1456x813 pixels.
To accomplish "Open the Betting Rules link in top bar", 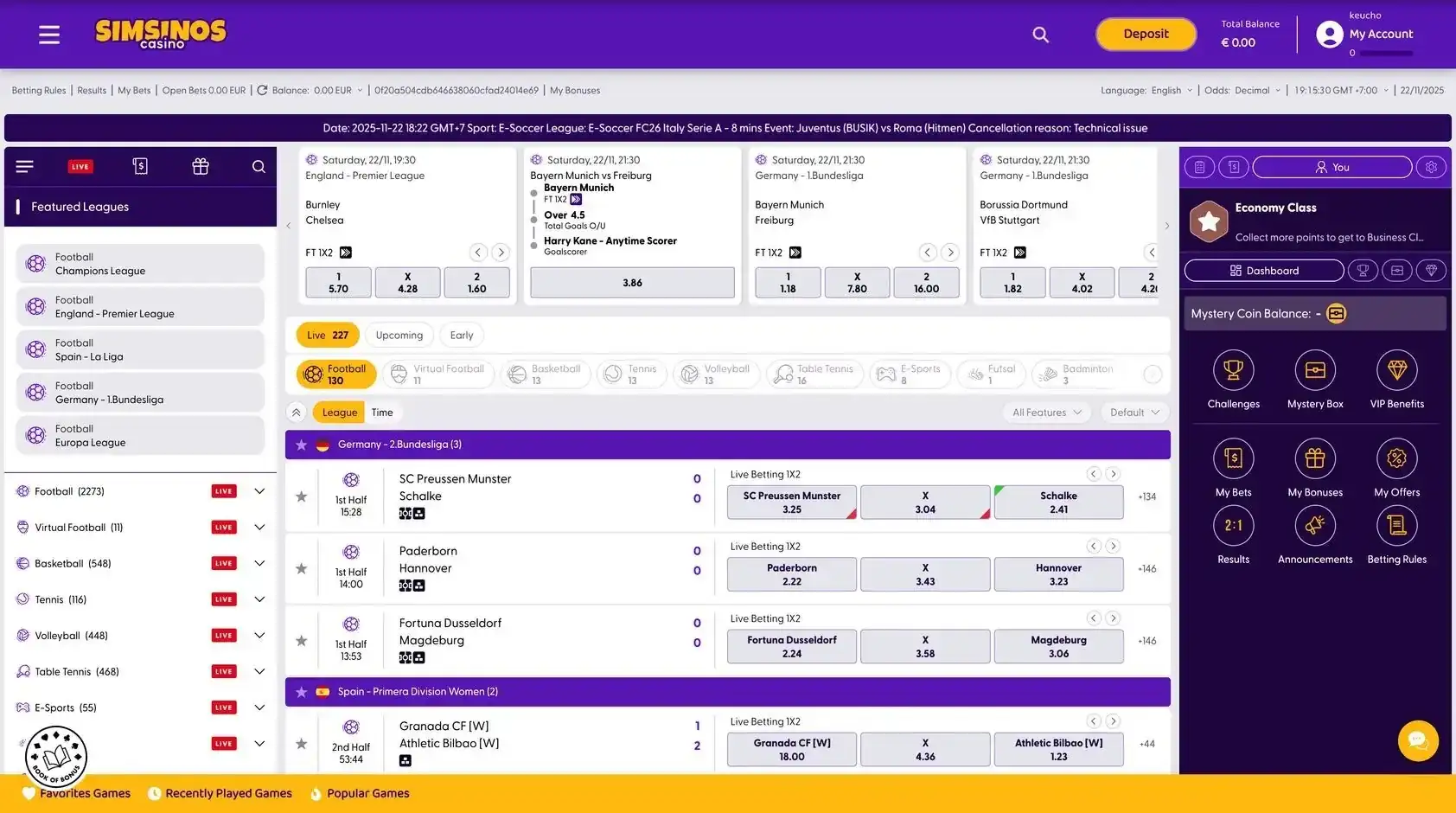I will (39, 90).
